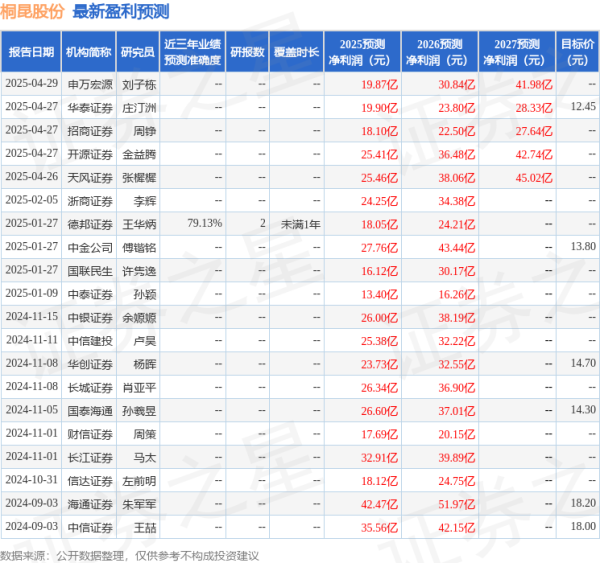Select analyst 庄汀洲 in the table
The height and width of the screenshot is (563, 600).
pyautogui.click(x=138, y=107)
